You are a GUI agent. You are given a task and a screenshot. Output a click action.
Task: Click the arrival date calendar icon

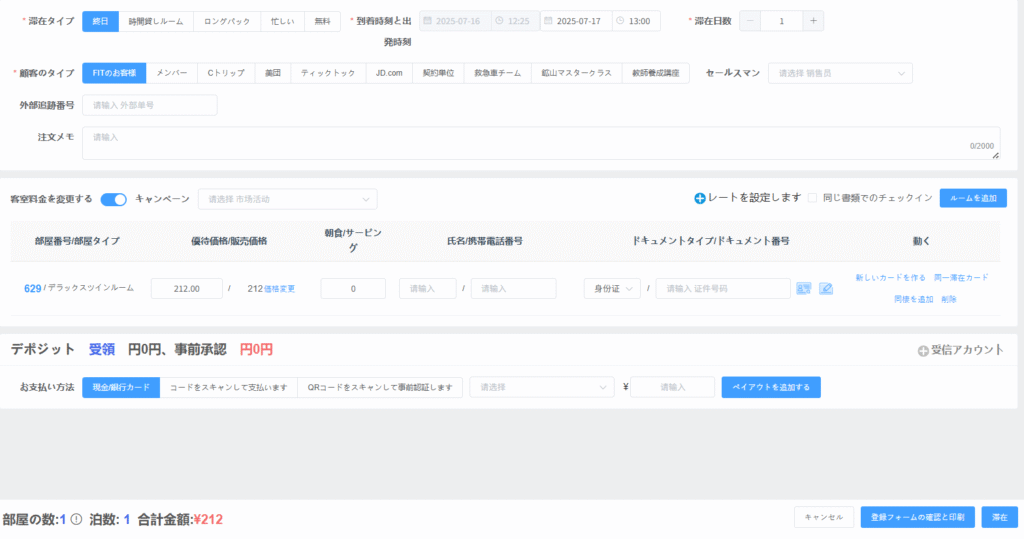427,21
